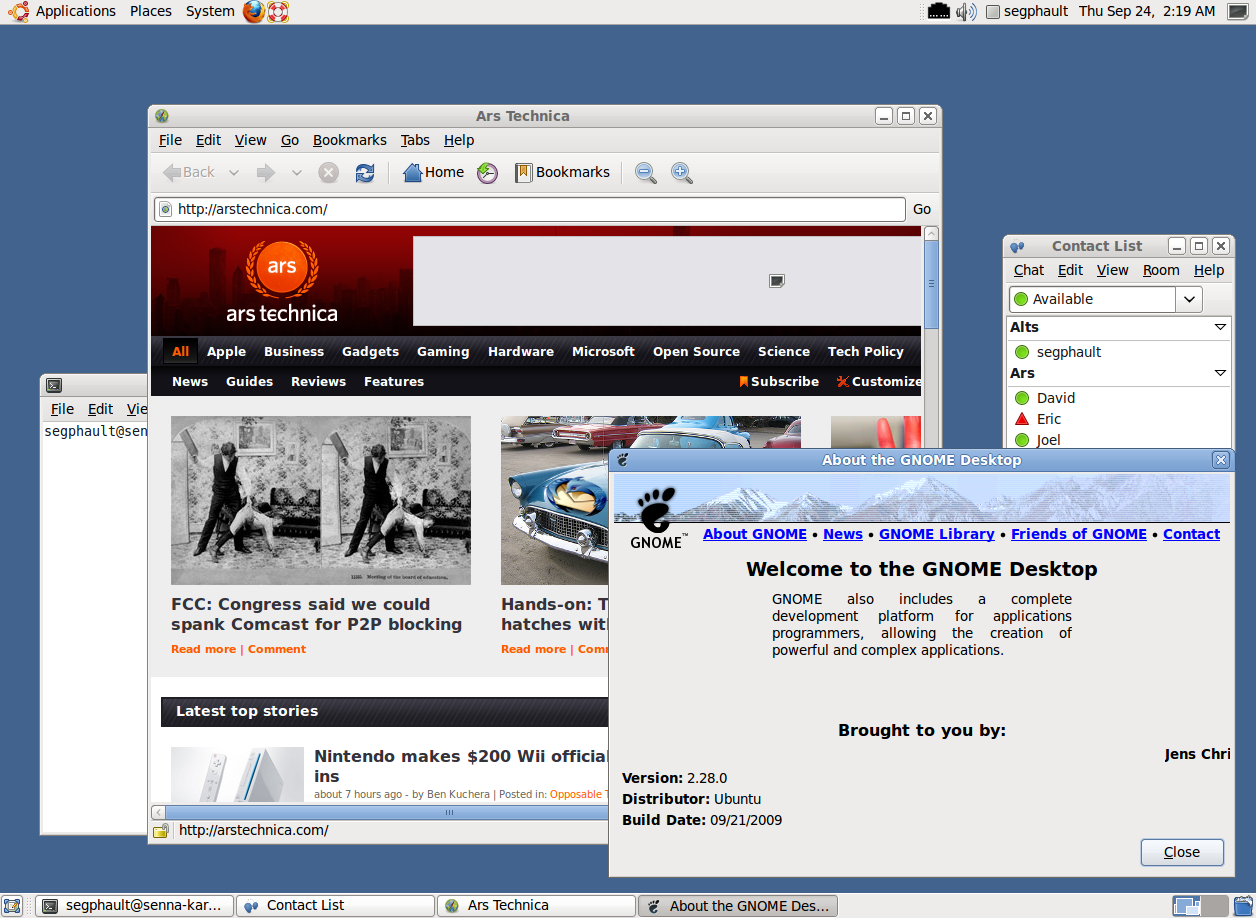Collapse the Ars contact group

point(1220,373)
